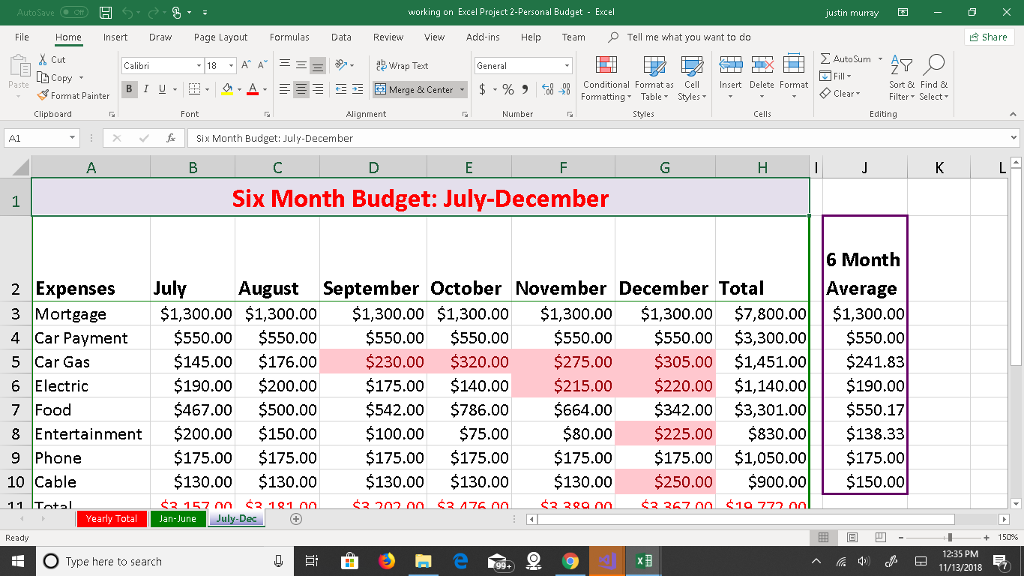Image resolution: width=1024 pixels, height=576 pixels.
Task: Click the Format Painter brush icon
Action: coord(43,95)
